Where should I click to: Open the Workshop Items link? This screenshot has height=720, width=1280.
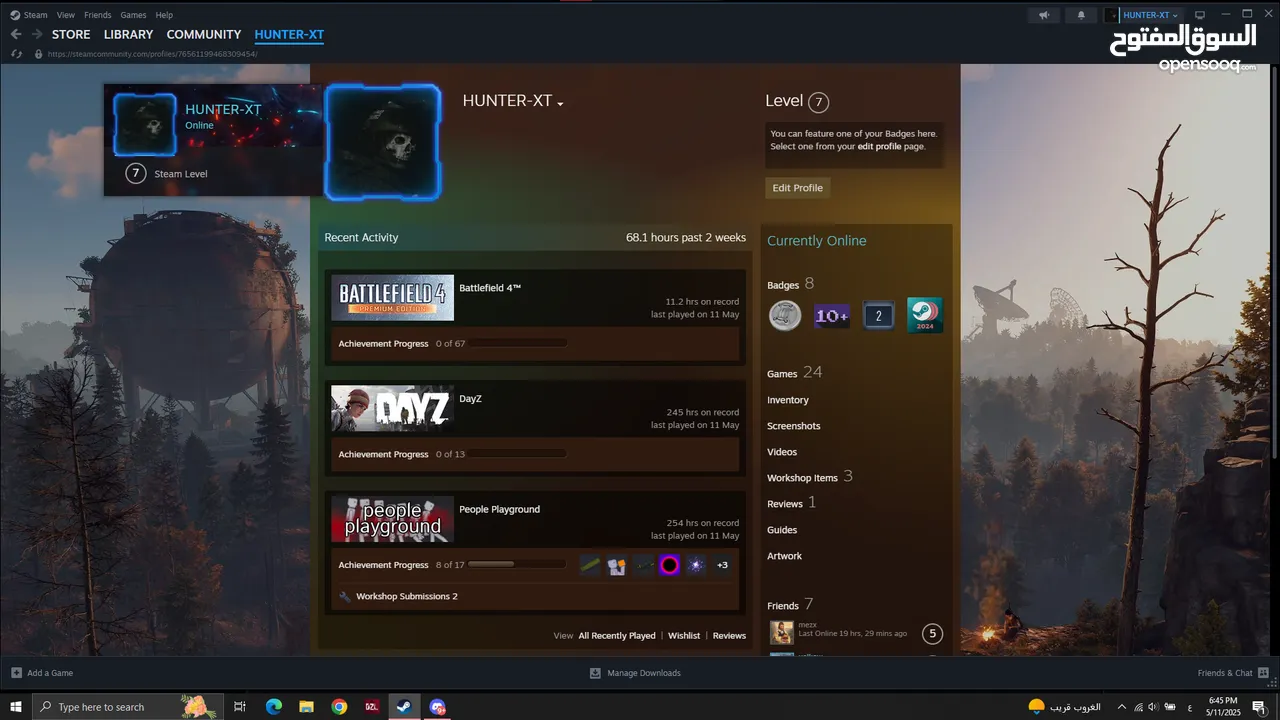(810, 477)
